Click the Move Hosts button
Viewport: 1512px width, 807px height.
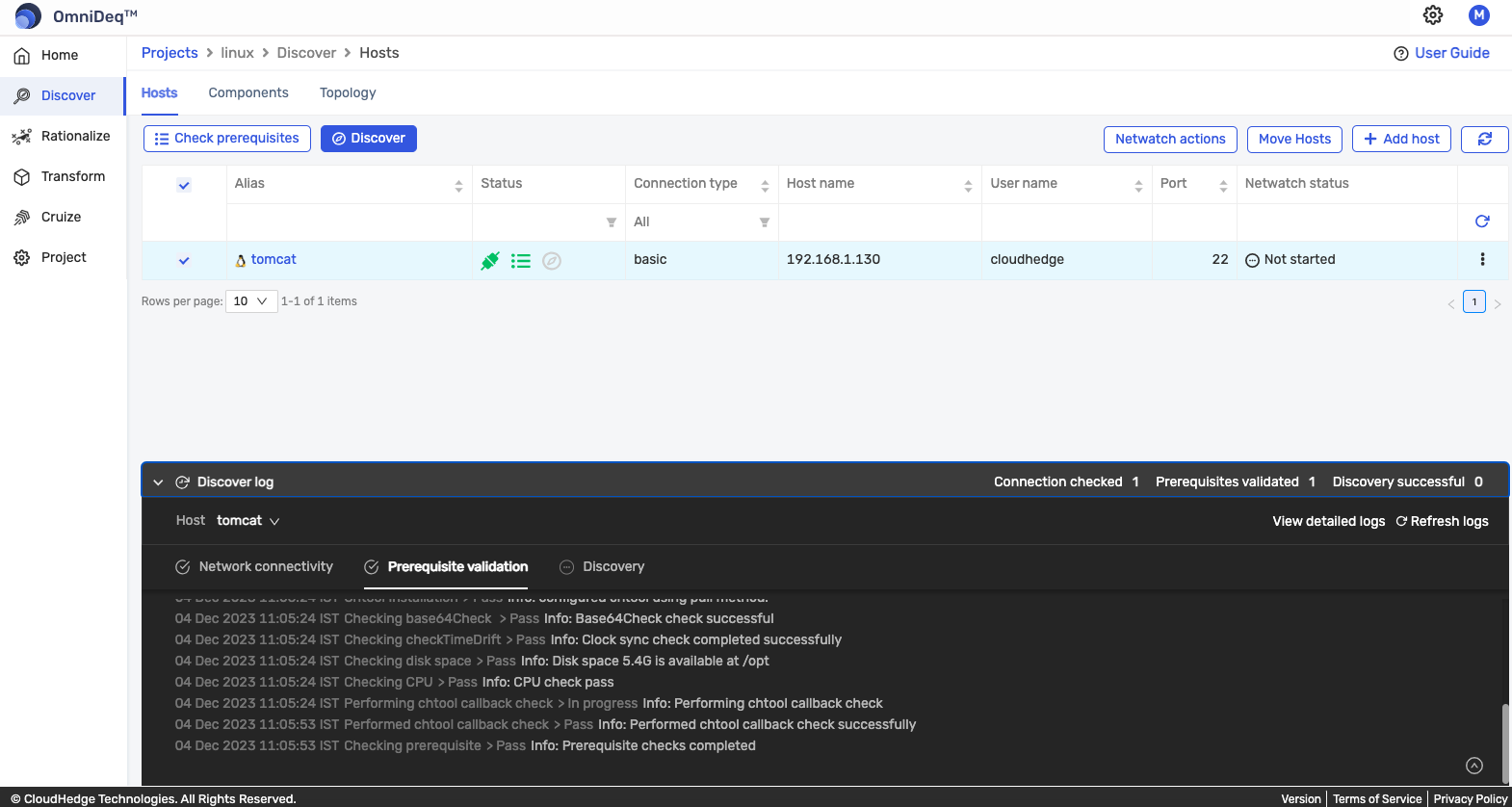click(x=1294, y=140)
